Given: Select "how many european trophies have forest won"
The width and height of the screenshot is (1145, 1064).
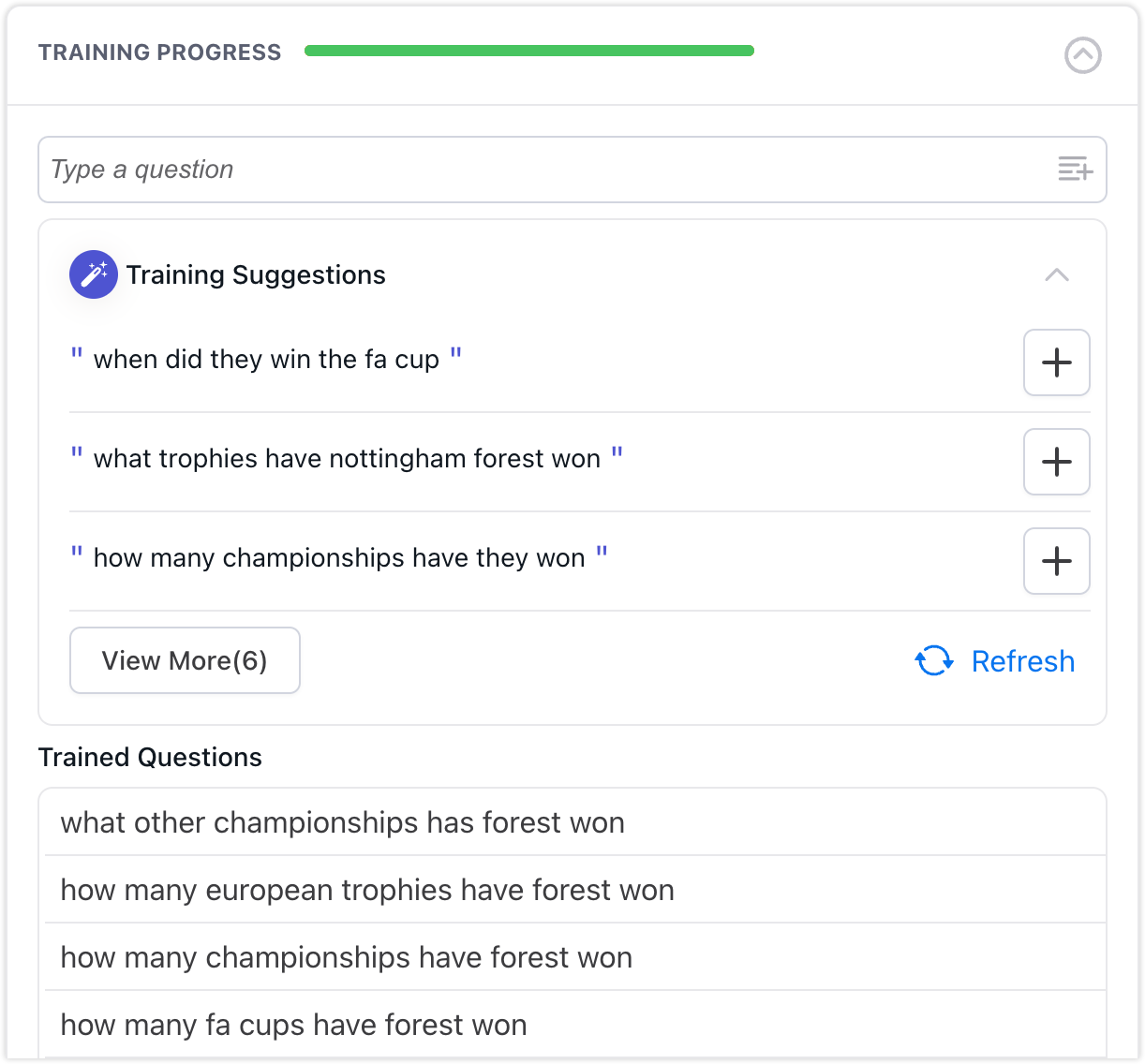Looking at the screenshot, I should pos(367,890).
